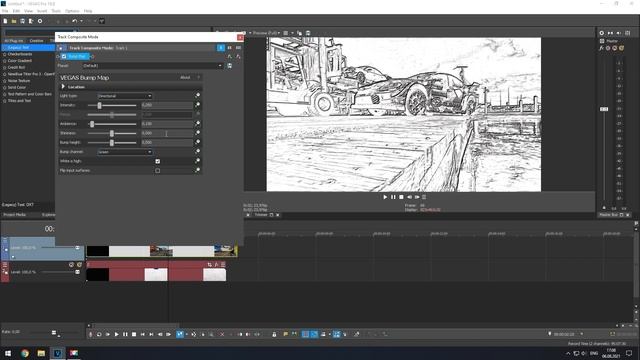Open Event Pan/Crop on the red event

coord(210,264)
